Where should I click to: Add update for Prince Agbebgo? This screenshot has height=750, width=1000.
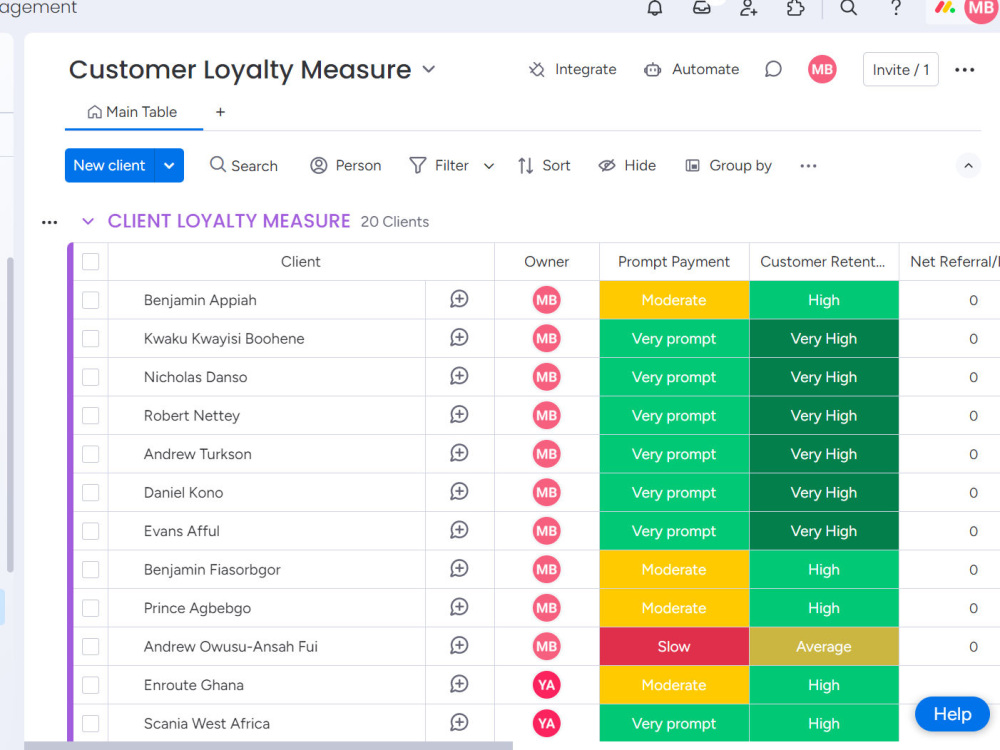click(x=459, y=607)
